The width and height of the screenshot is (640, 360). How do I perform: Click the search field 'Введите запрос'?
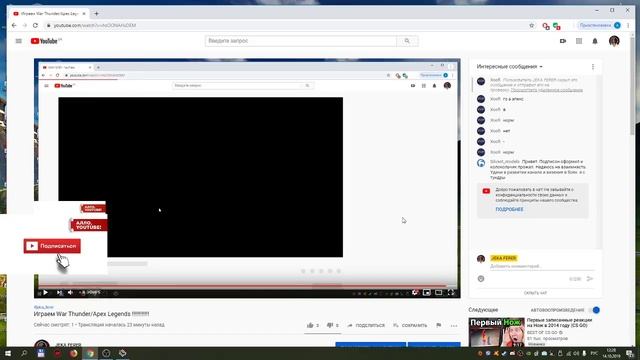300,41
